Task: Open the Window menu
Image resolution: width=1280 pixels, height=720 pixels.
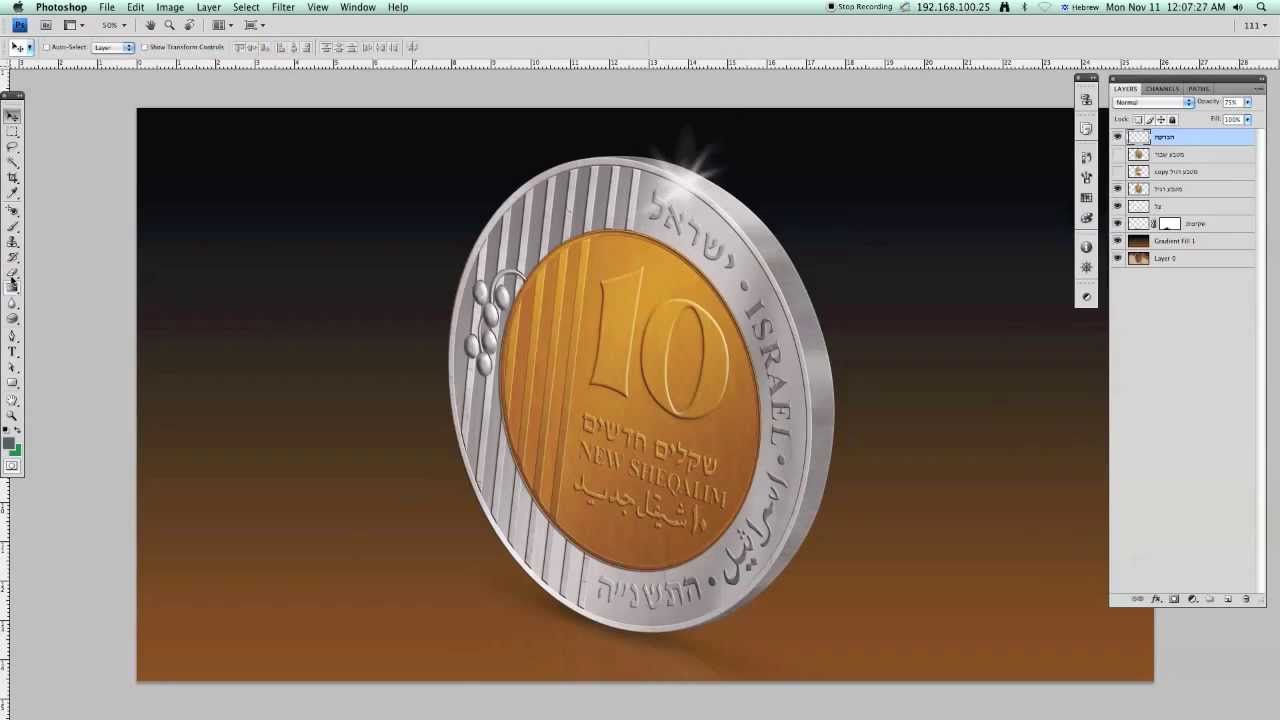Action: pos(357,7)
